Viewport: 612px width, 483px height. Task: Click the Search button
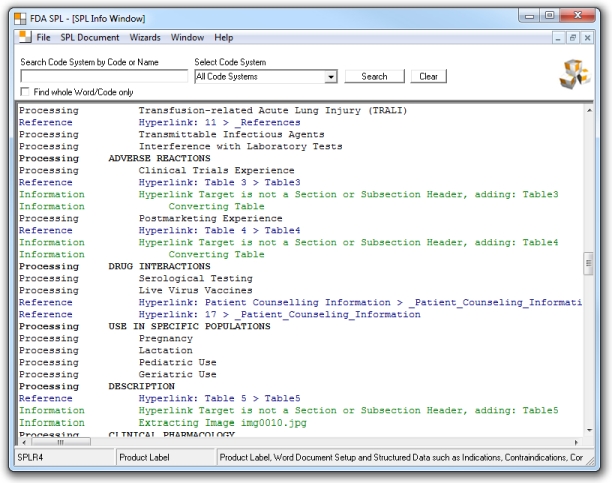tap(374, 76)
